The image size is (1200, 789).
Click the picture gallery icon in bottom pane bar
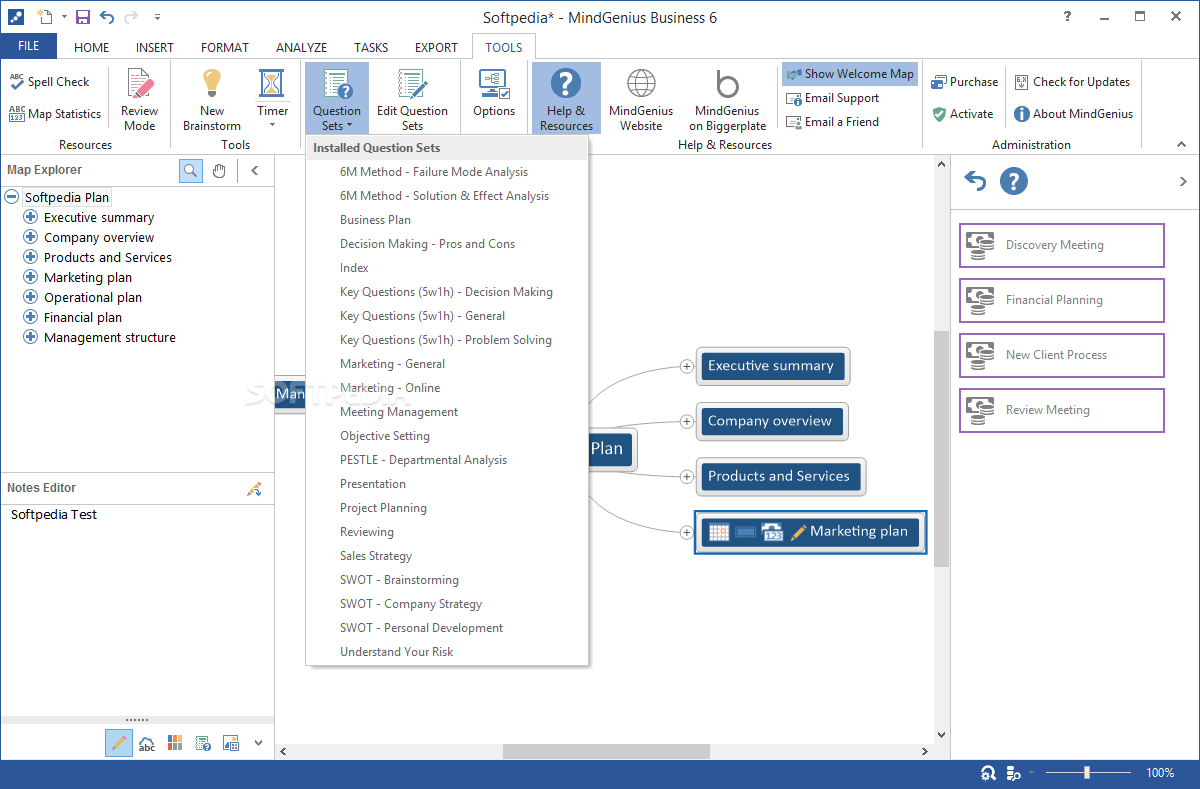coord(231,743)
